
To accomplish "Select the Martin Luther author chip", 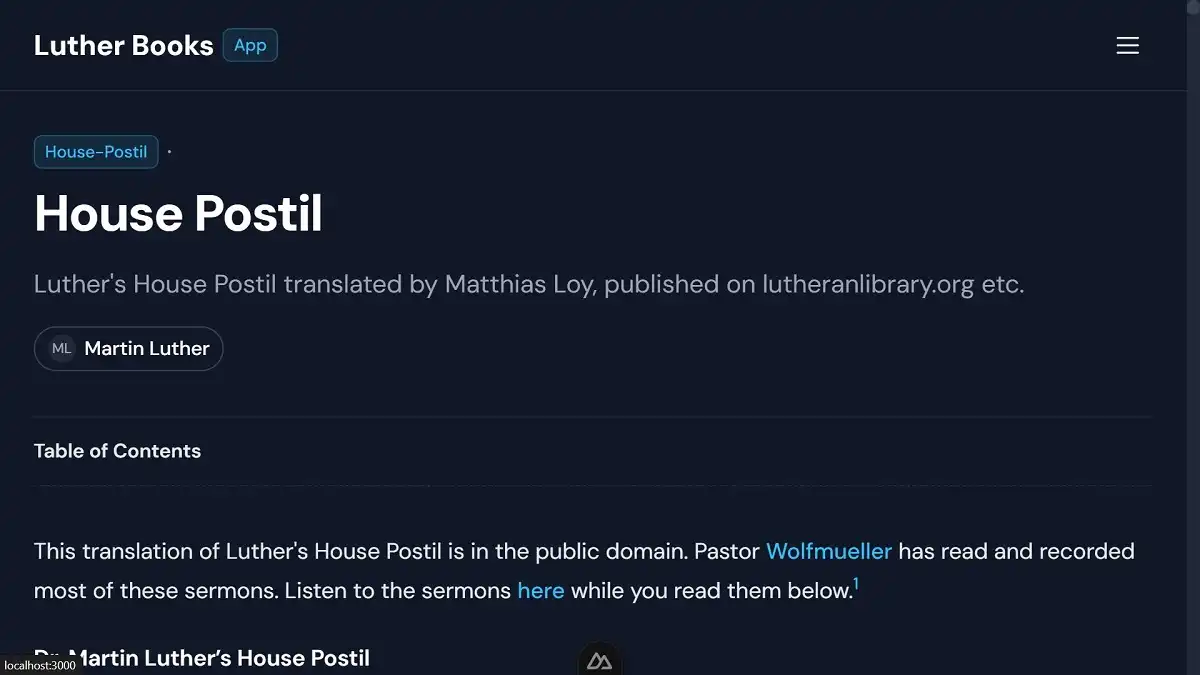I will pyautogui.click(x=128, y=348).
